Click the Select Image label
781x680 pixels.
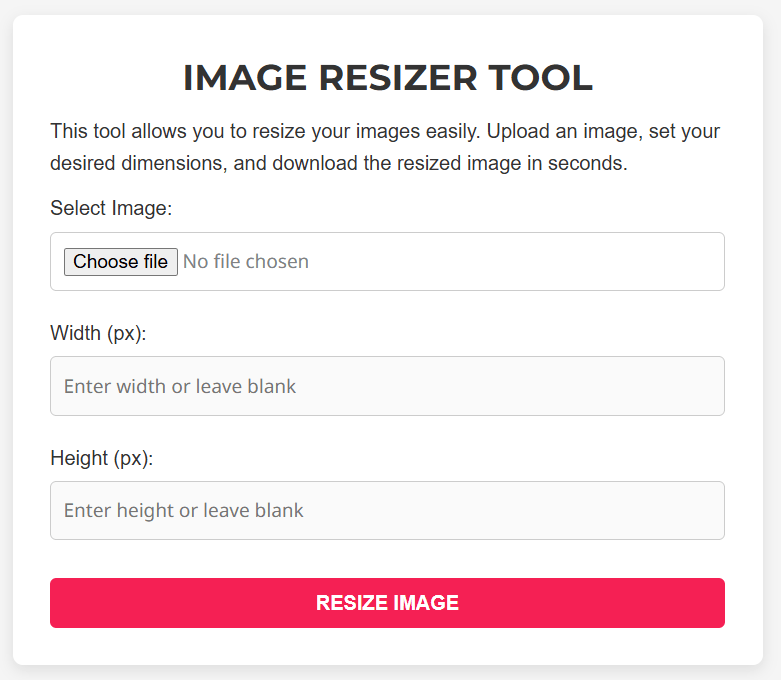(111, 208)
